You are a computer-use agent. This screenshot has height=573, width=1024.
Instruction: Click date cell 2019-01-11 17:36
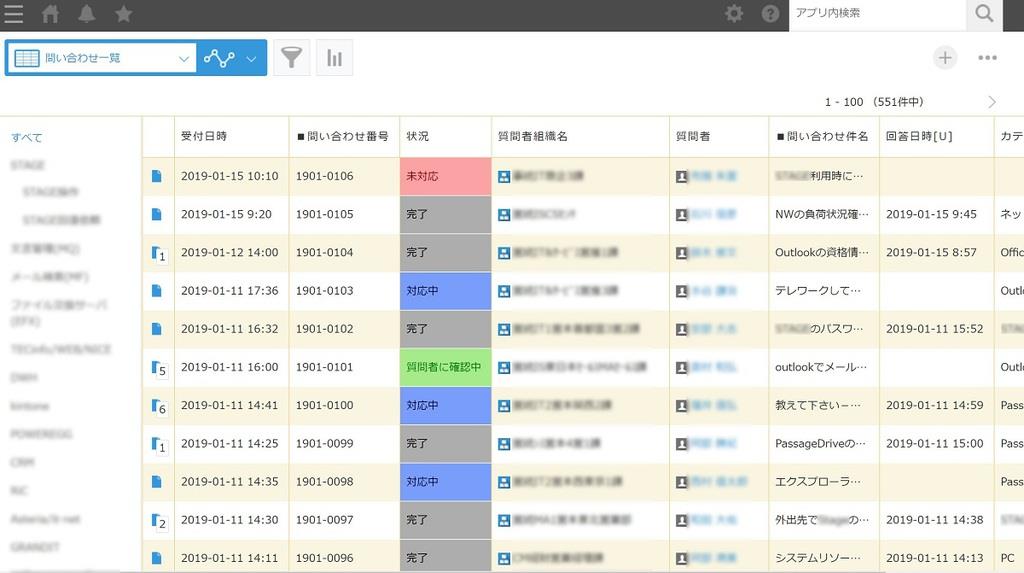point(230,291)
